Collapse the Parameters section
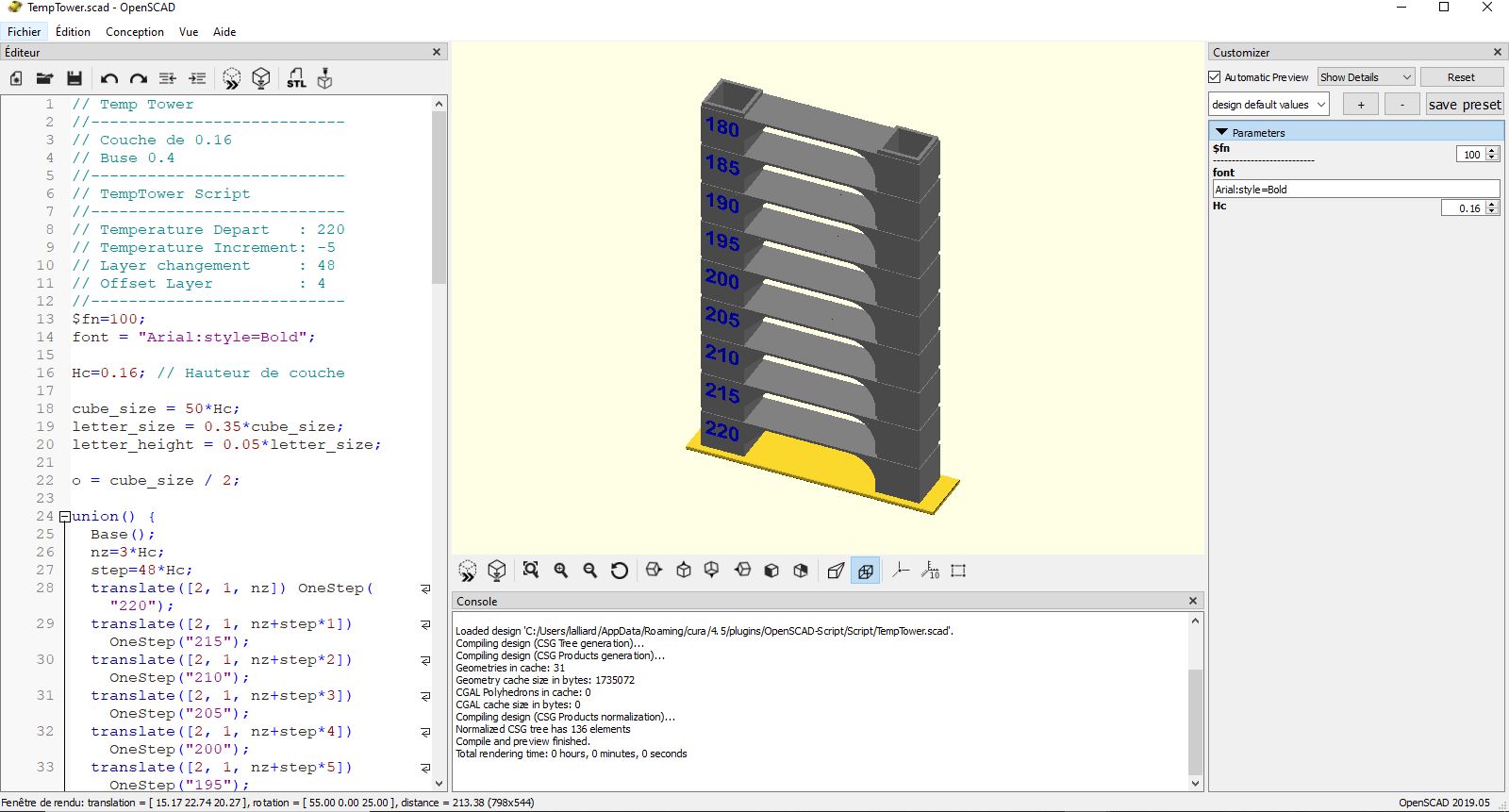Image resolution: width=1509 pixels, height=812 pixels. tap(1222, 133)
